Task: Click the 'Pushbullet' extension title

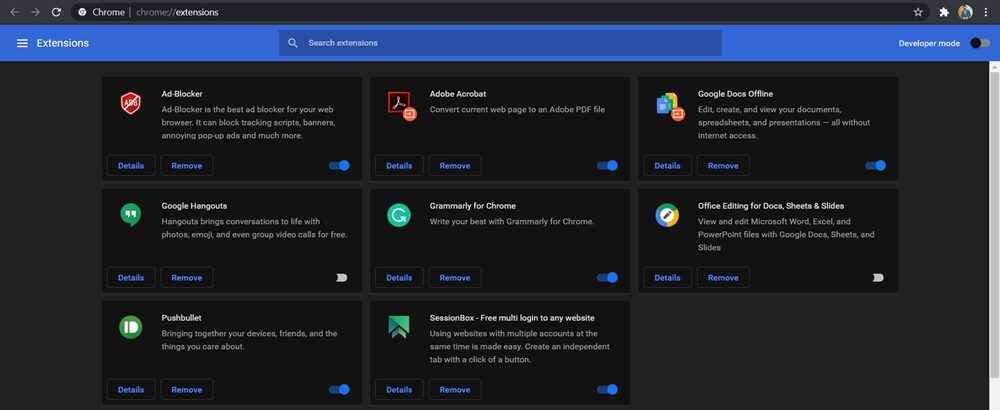Action: tap(182, 318)
